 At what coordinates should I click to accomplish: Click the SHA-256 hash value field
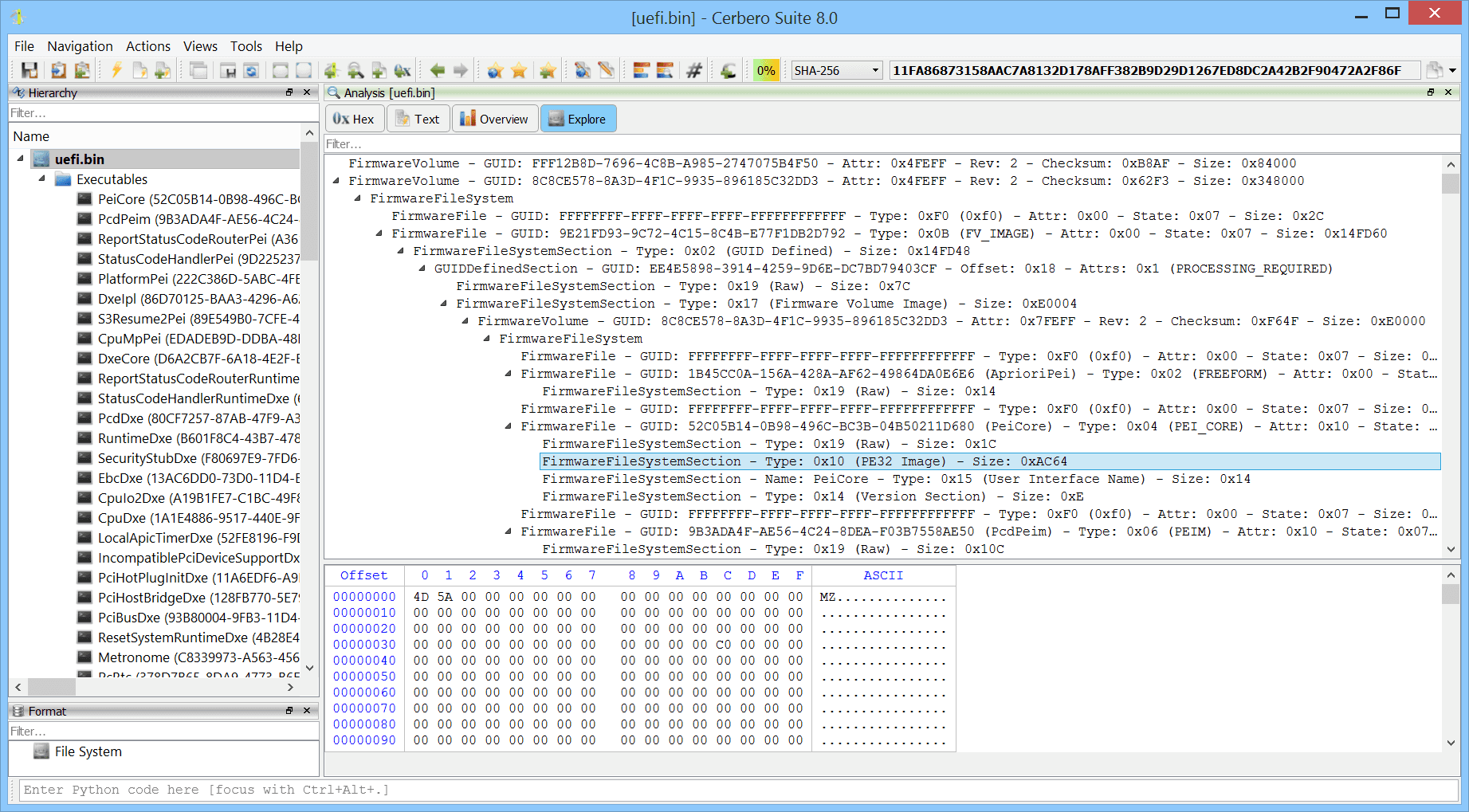tap(1153, 70)
